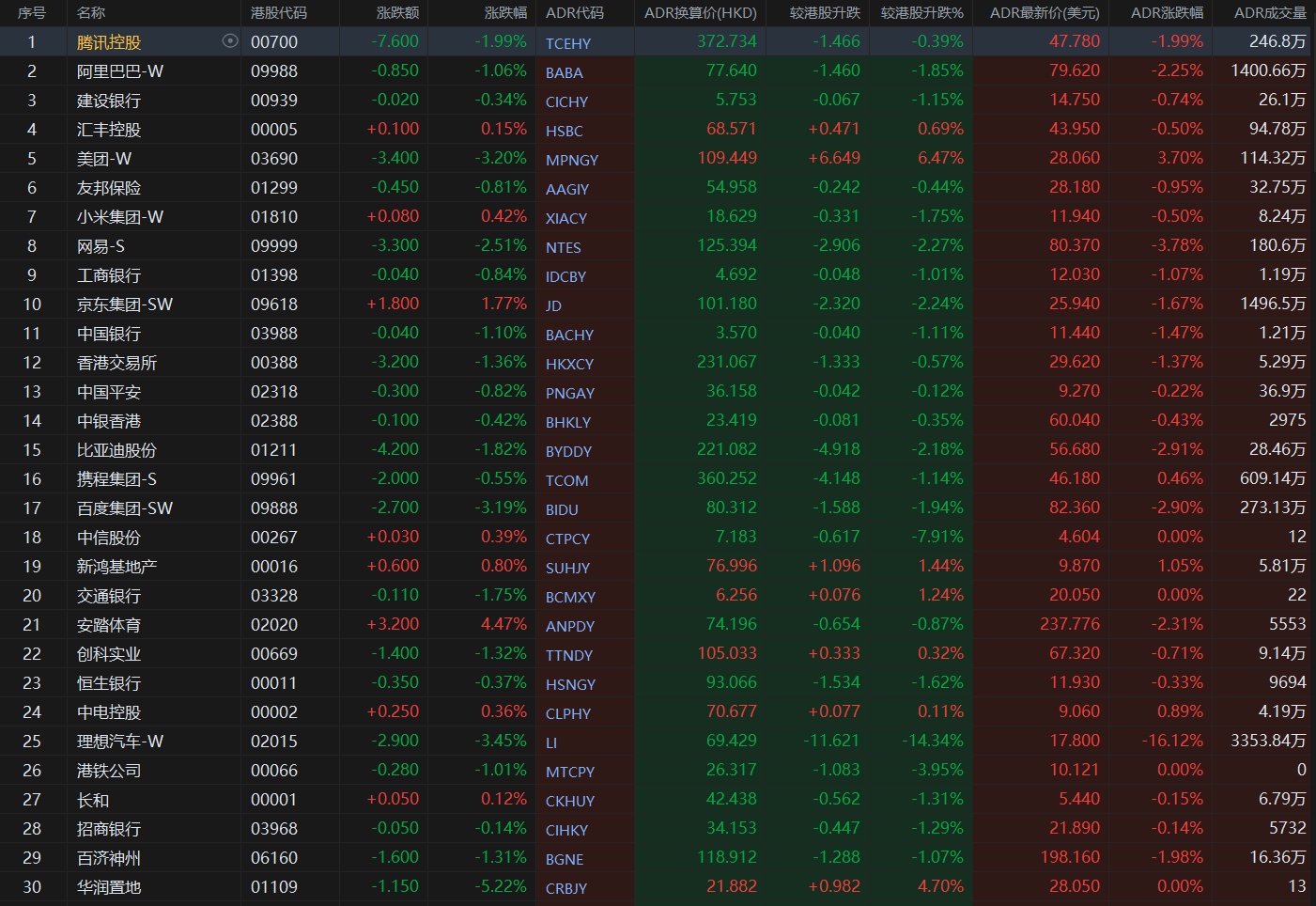Click HK stock code 09988
1316x906 pixels.
(274, 71)
